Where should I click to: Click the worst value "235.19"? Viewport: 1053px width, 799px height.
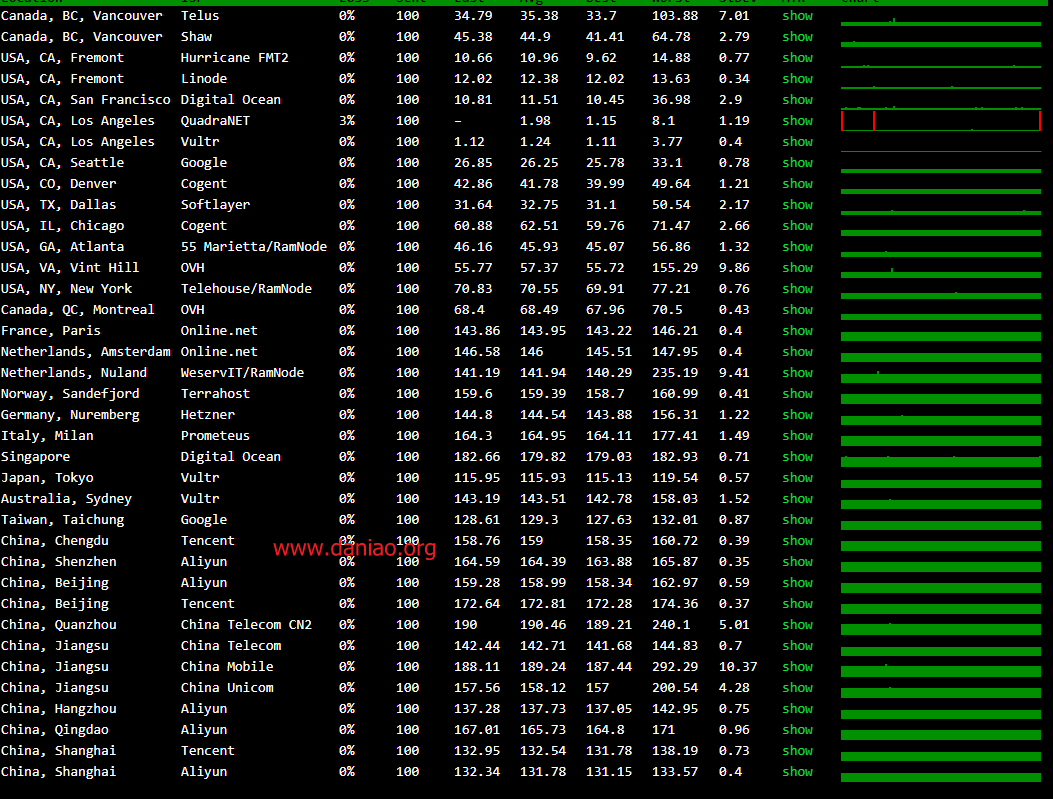pyautogui.click(x=675, y=372)
